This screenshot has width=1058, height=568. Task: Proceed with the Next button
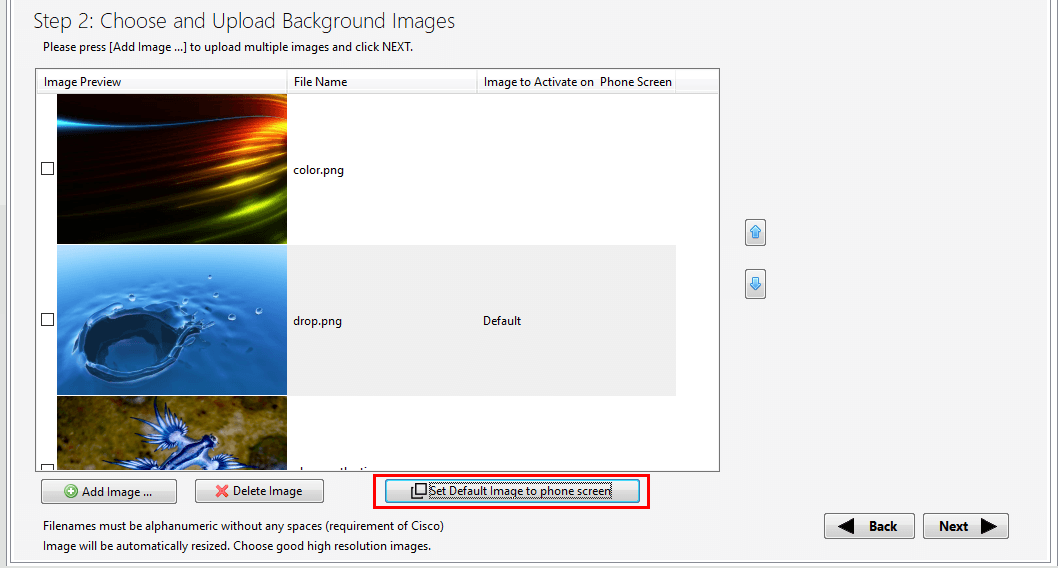(966, 526)
